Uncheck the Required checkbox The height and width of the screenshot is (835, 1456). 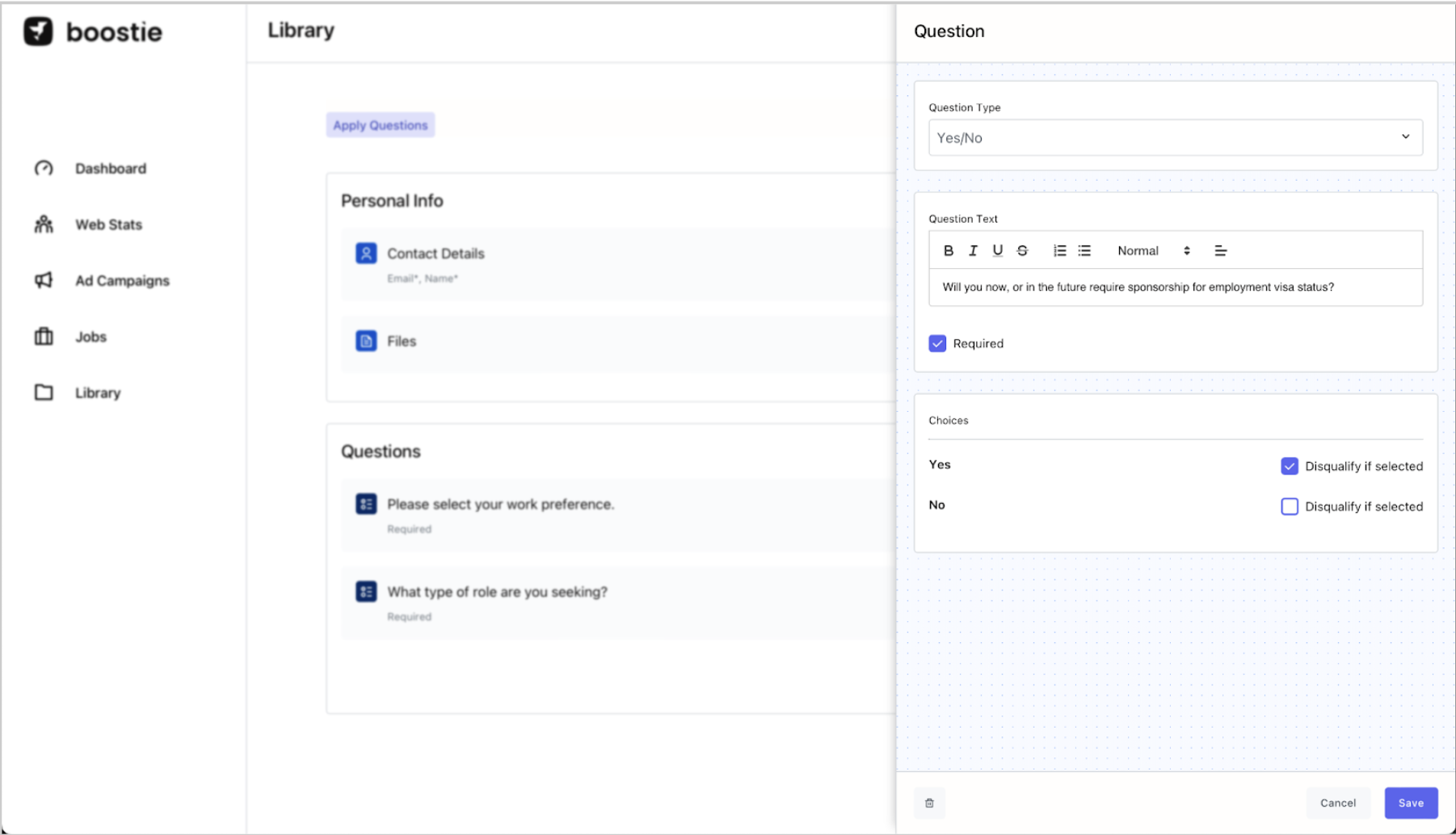tap(937, 344)
